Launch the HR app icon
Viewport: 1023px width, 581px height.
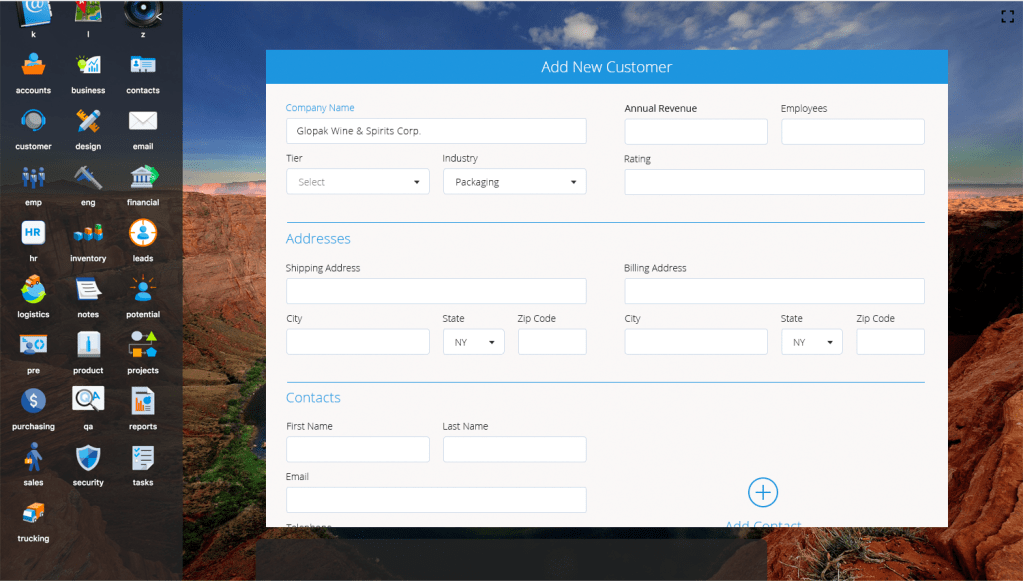[33, 234]
